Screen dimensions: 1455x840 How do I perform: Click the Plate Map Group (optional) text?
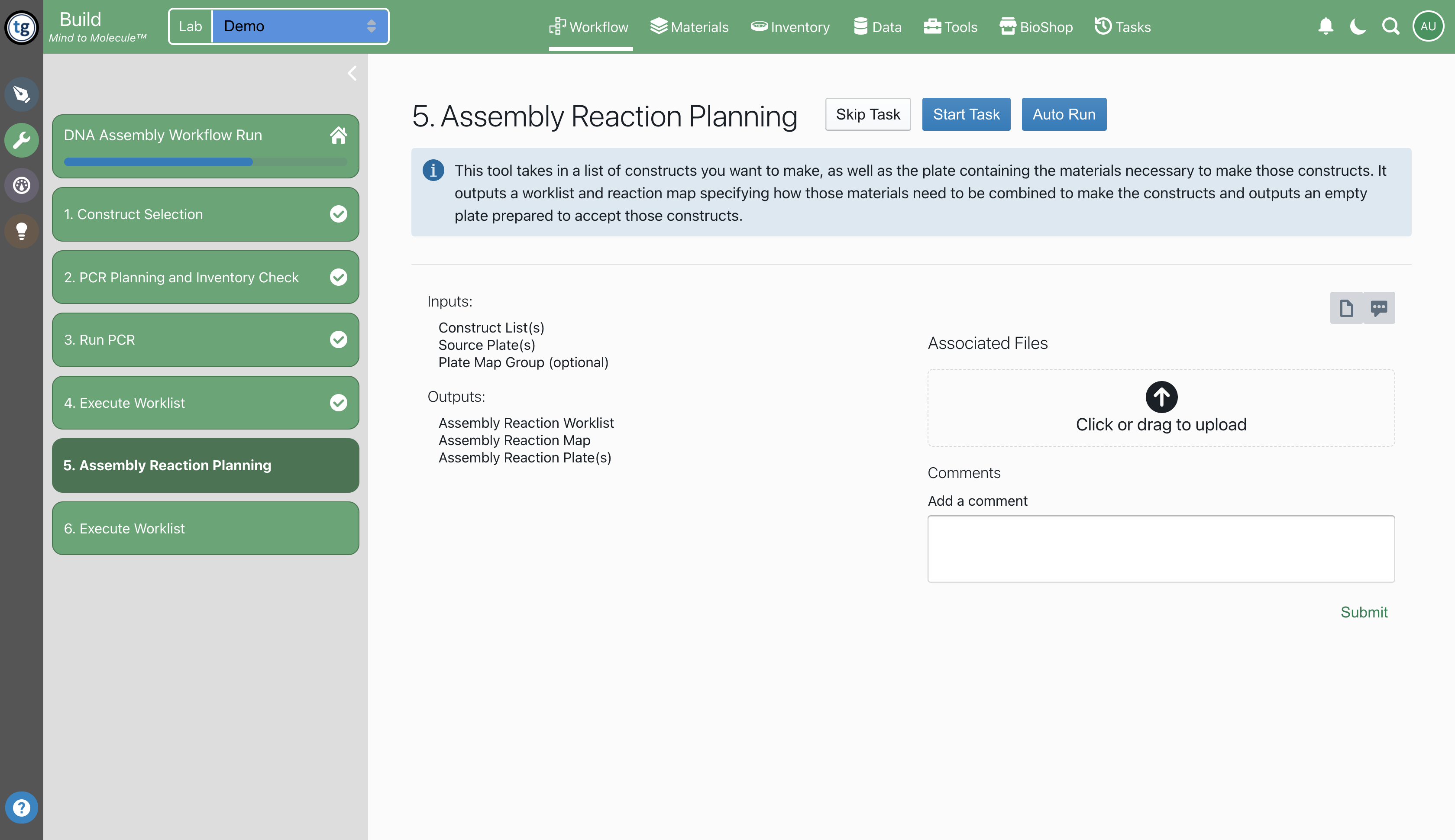point(523,362)
